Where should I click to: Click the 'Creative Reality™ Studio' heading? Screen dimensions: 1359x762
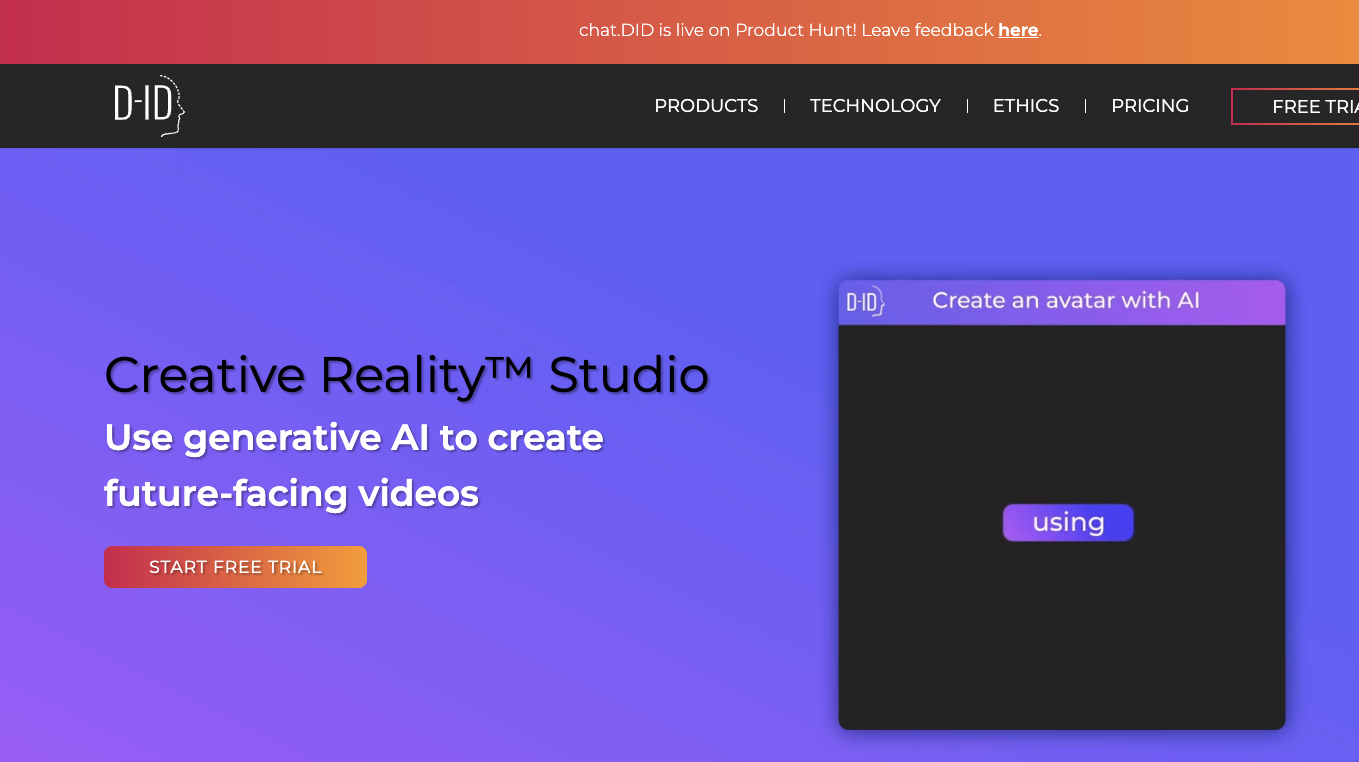click(407, 375)
